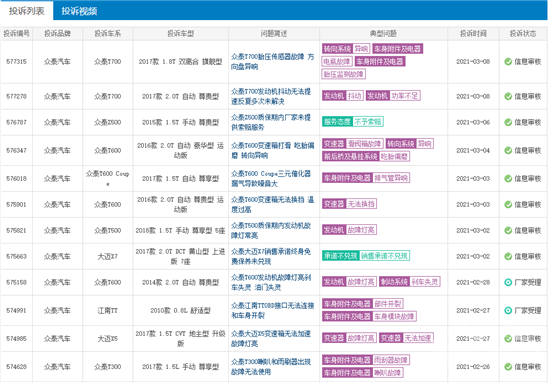The height and width of the screenshot is (383, 550).
Task: Click green check icon for complaint 574628
Action: [x=508, y=367]
